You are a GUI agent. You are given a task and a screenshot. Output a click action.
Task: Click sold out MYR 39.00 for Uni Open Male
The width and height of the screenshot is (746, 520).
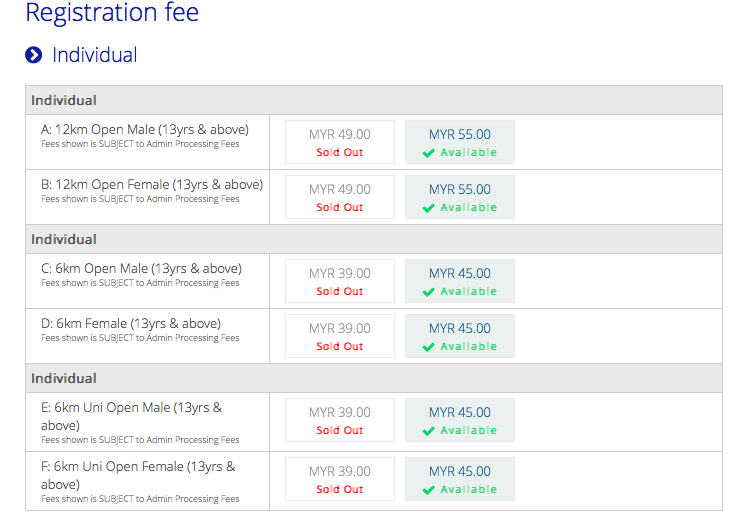point(340,420)
